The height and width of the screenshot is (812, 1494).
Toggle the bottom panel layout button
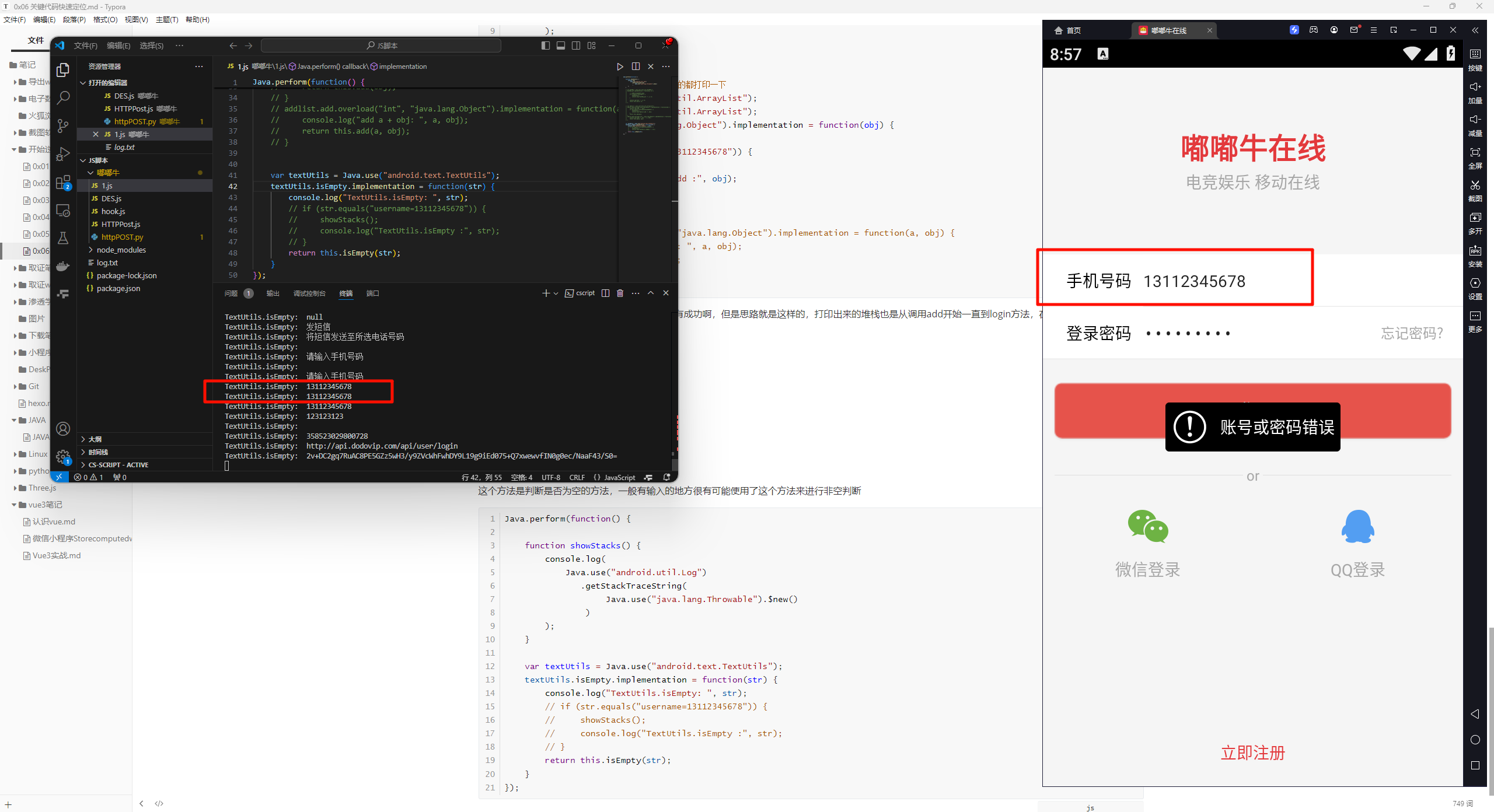click(560, 45)
